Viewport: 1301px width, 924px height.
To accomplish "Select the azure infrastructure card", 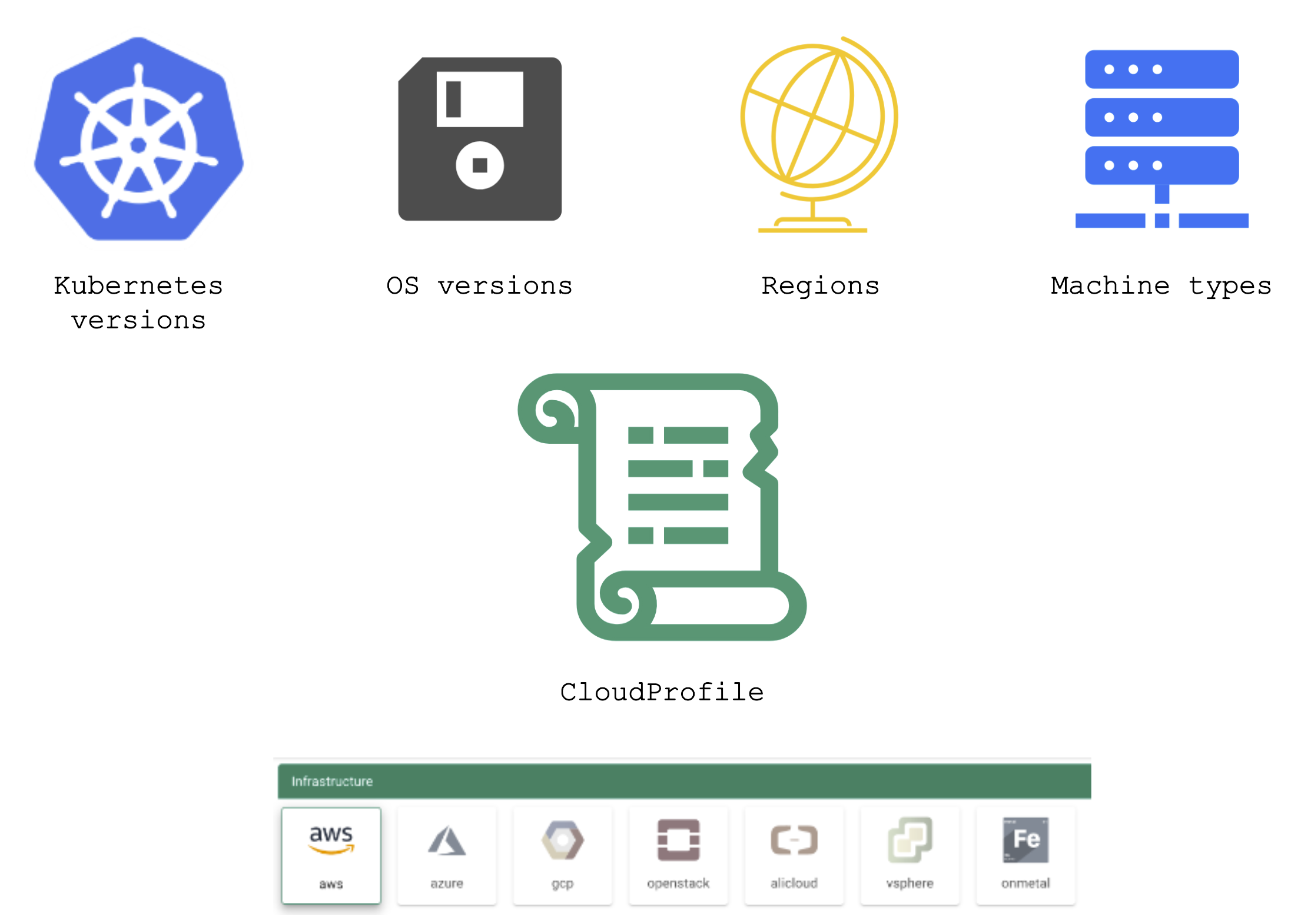I will click(447, 855).
